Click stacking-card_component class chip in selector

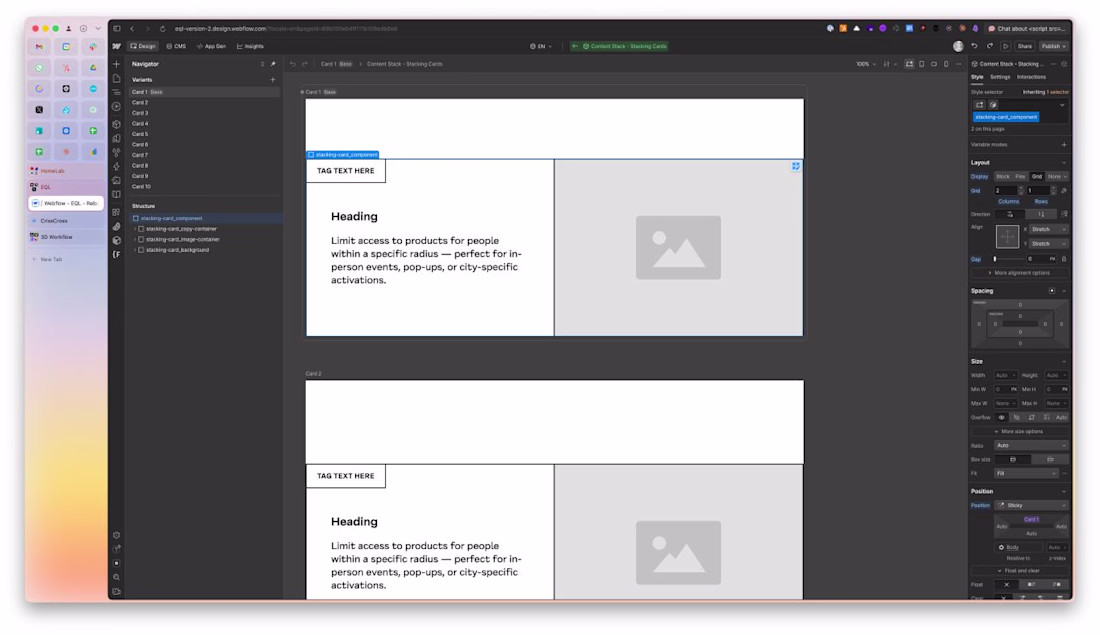(1006, 117)
